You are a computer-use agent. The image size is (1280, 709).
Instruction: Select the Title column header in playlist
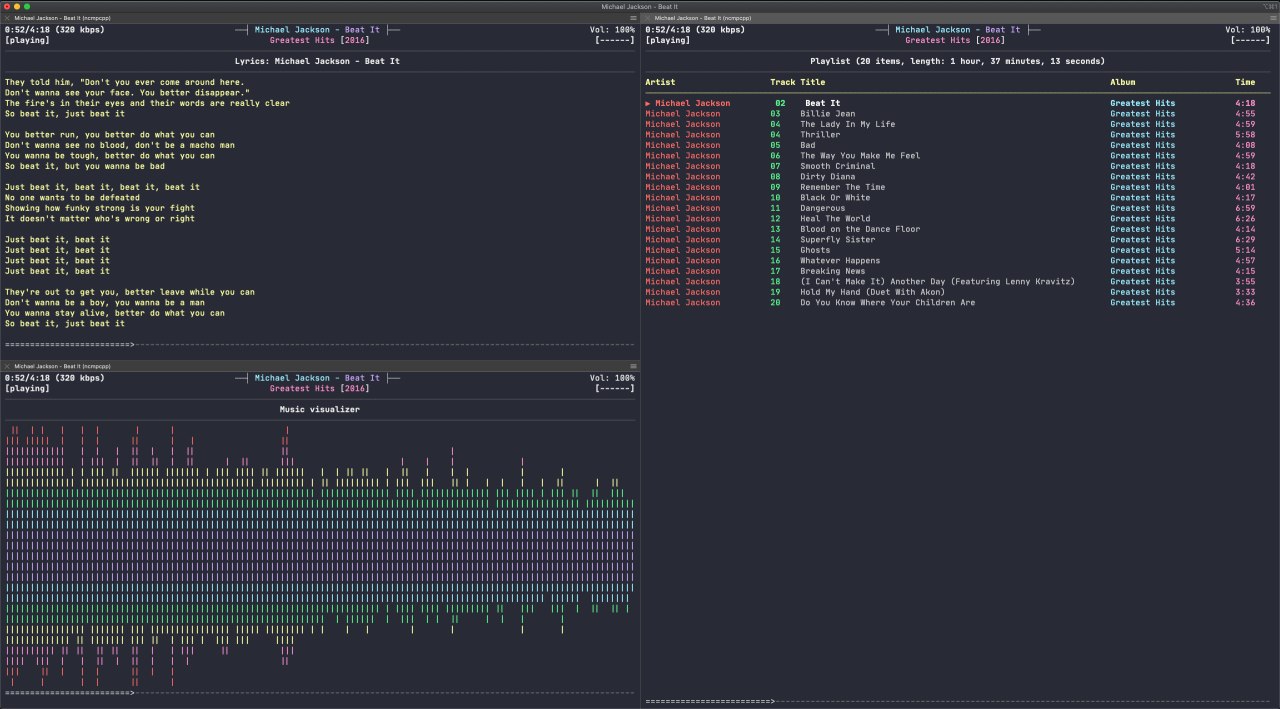pyautogui.click(x=812, y=82)
